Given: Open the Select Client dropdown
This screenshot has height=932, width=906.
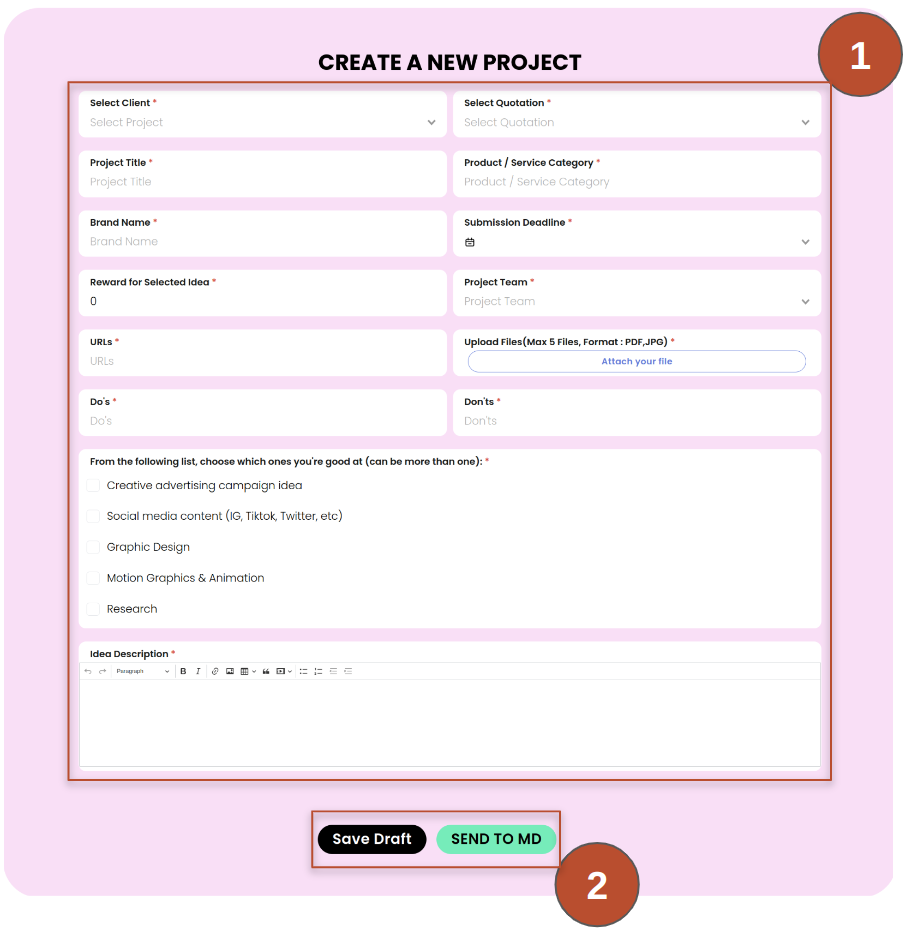Looking at the screenshot, I should click(x=262, y=122).
